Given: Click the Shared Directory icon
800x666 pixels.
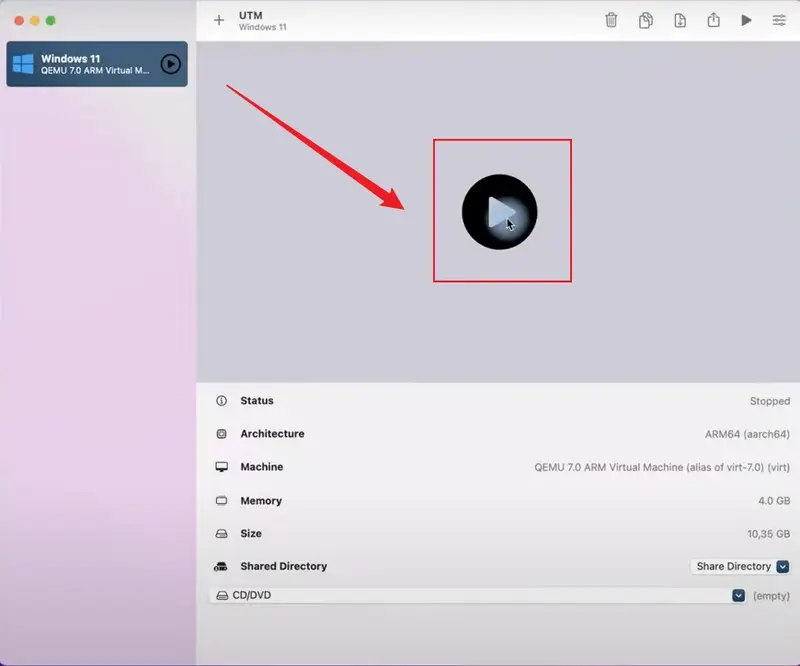Looking at the screenshot, I should click(x=220, y=566).
